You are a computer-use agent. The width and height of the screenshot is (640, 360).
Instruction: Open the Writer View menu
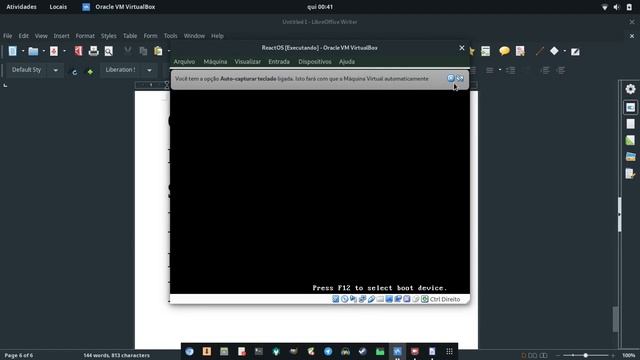(41, 36)
